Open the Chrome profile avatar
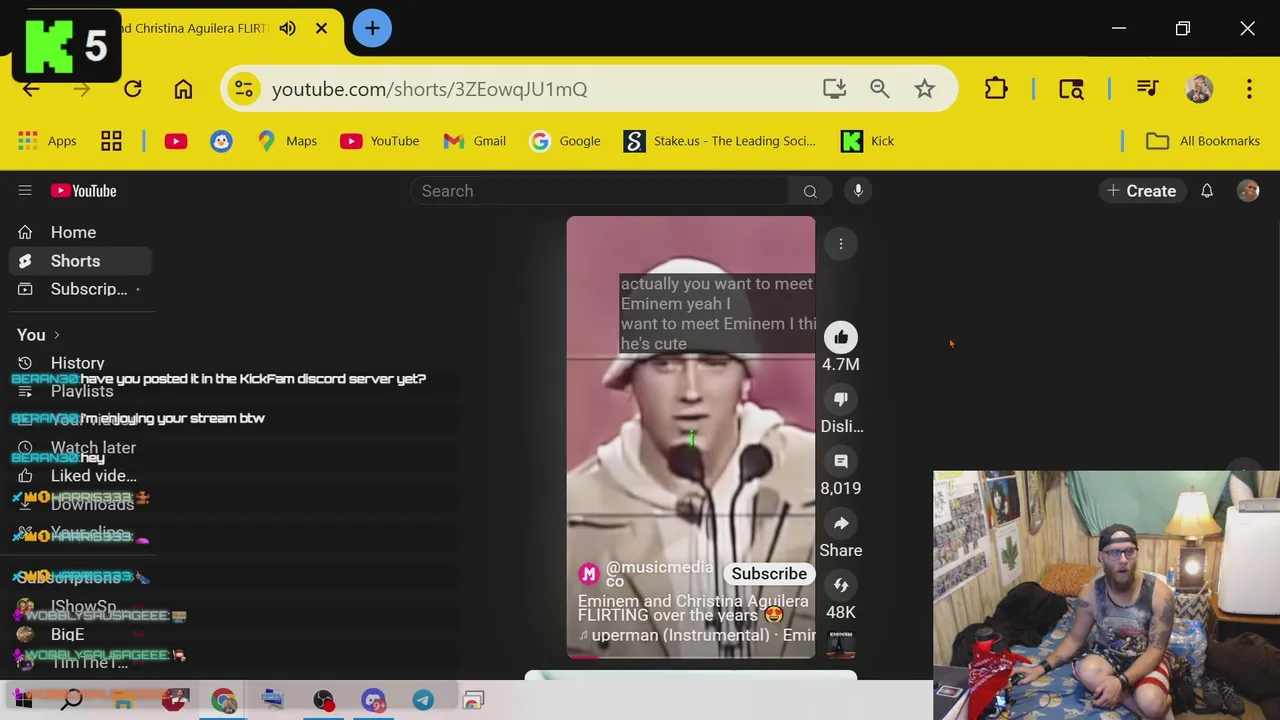Screen dimensions: 1280x720 pos(1199,89)
